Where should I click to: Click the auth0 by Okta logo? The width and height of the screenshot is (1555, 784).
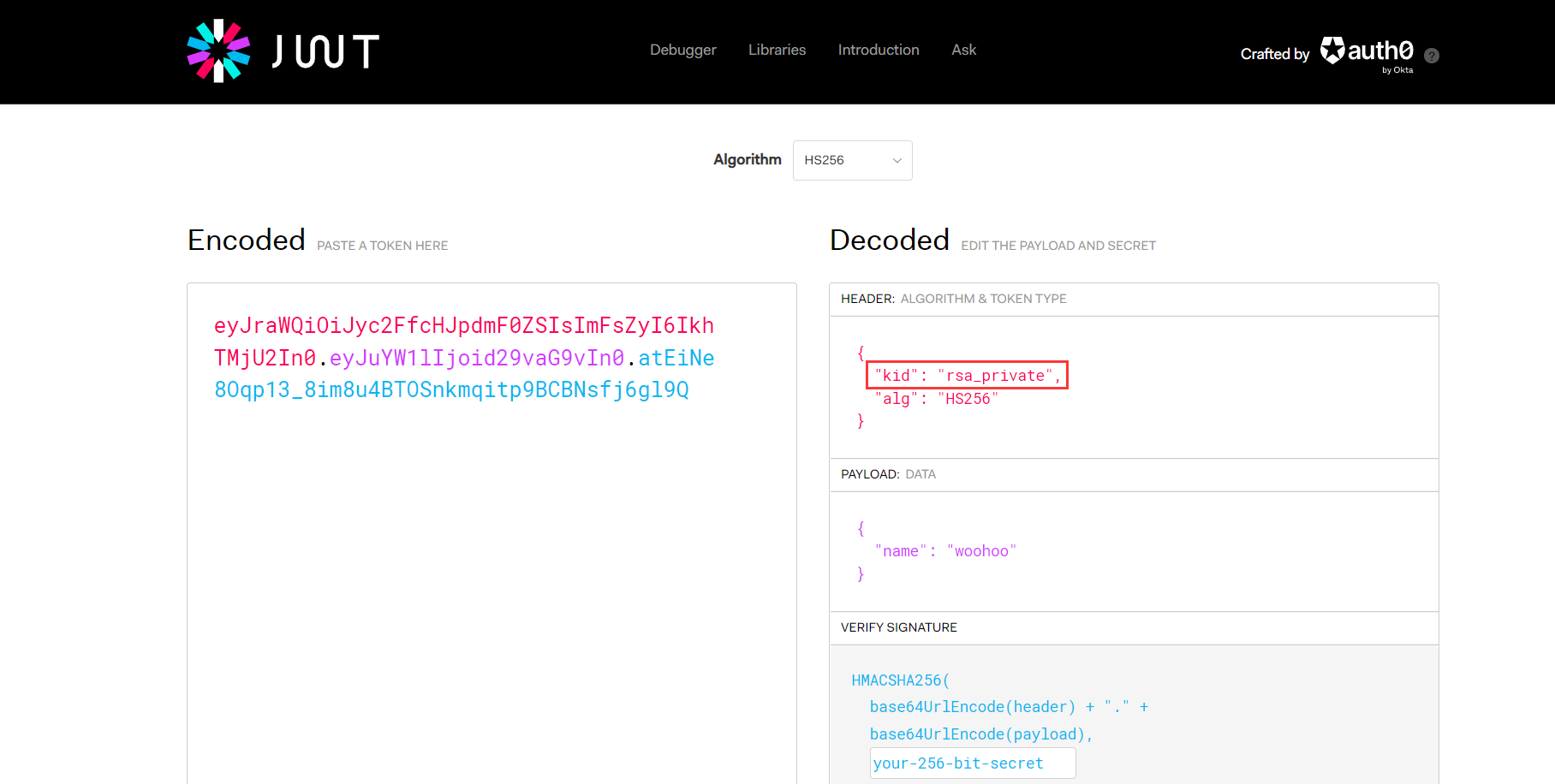pos(1367,55)
